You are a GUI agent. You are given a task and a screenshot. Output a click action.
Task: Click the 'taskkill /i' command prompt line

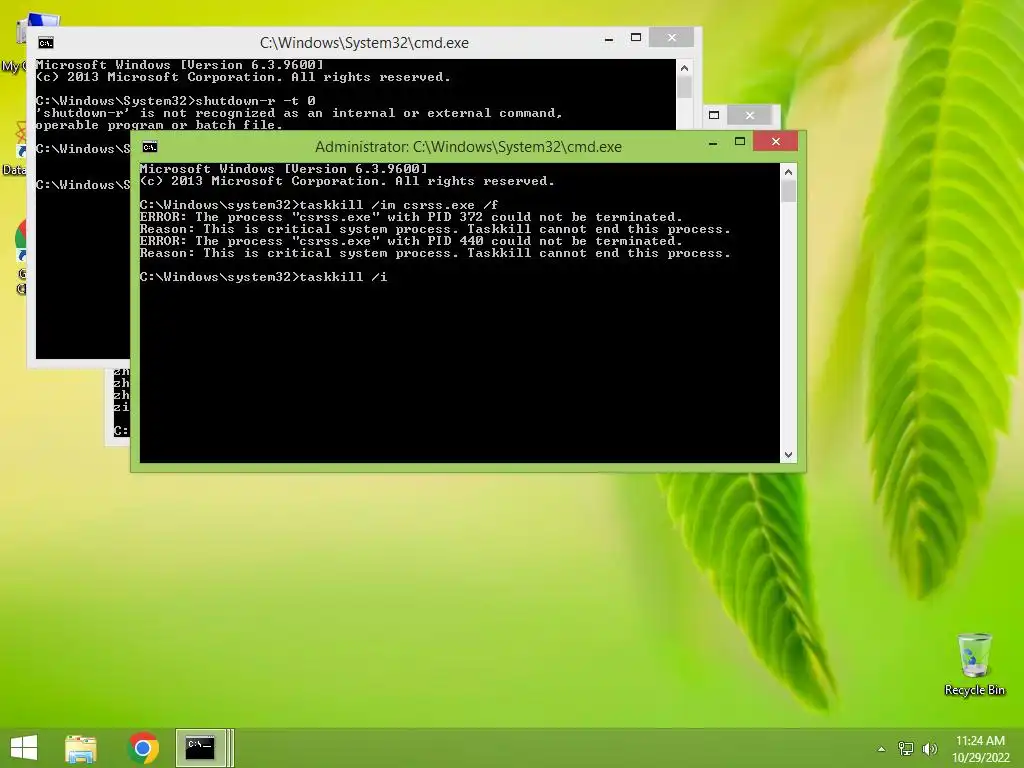click(x=263, y=277)
